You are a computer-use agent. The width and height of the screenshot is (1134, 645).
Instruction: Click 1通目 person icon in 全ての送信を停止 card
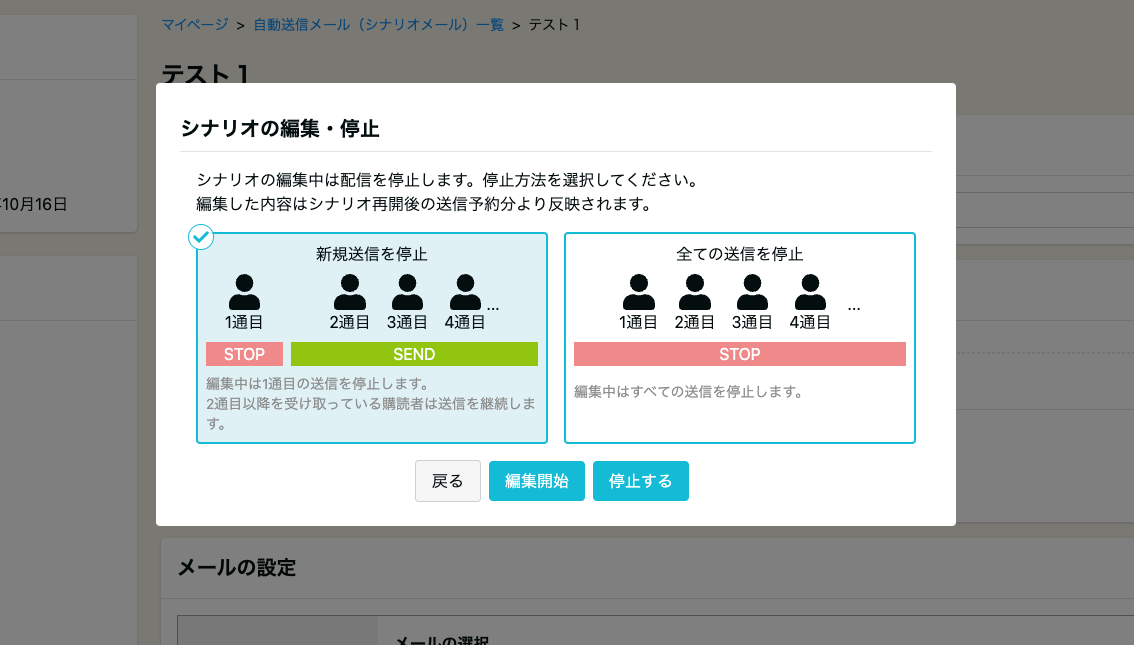pyautogui.click(x=639, y=292)
